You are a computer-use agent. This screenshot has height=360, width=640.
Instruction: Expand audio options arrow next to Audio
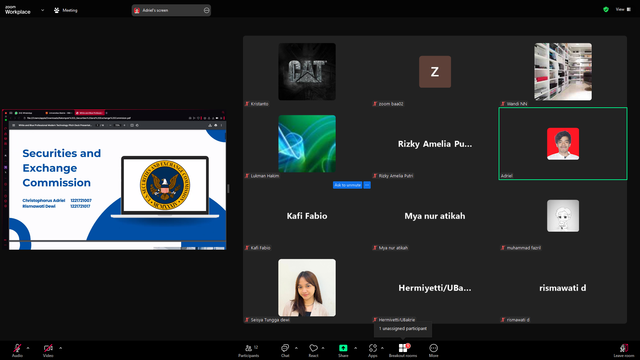tap(28, 348)
